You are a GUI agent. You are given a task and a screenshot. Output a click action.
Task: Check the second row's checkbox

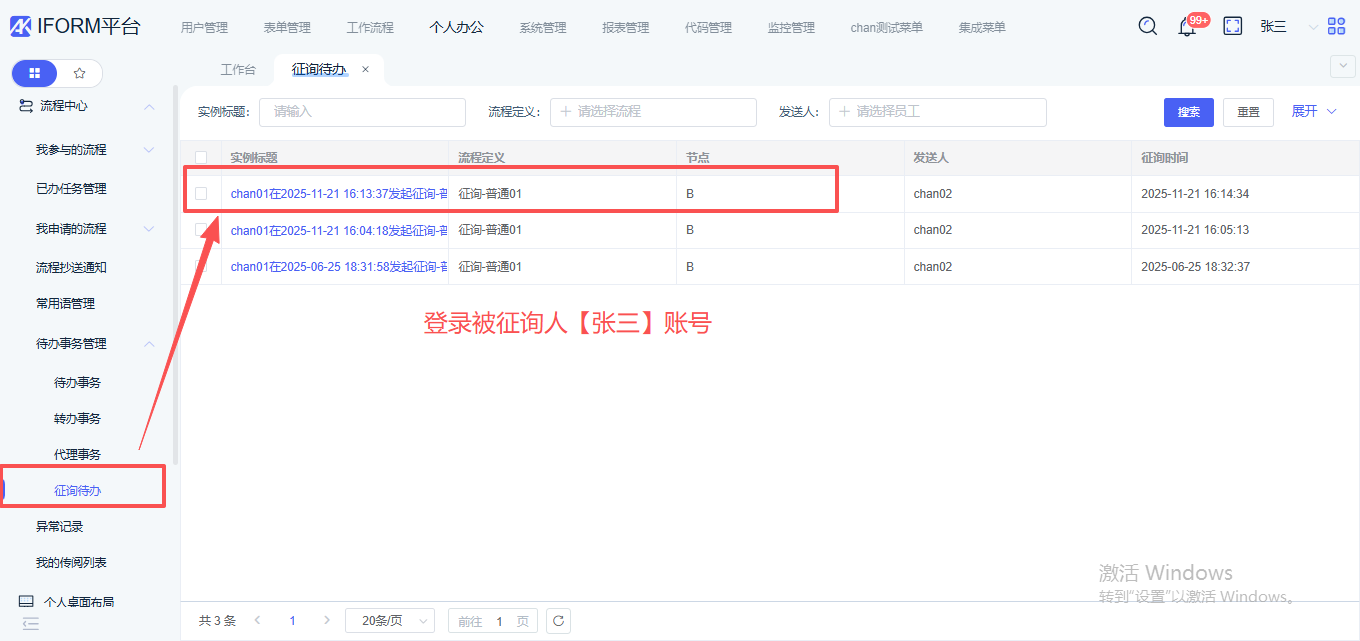[x=201, y=230]
